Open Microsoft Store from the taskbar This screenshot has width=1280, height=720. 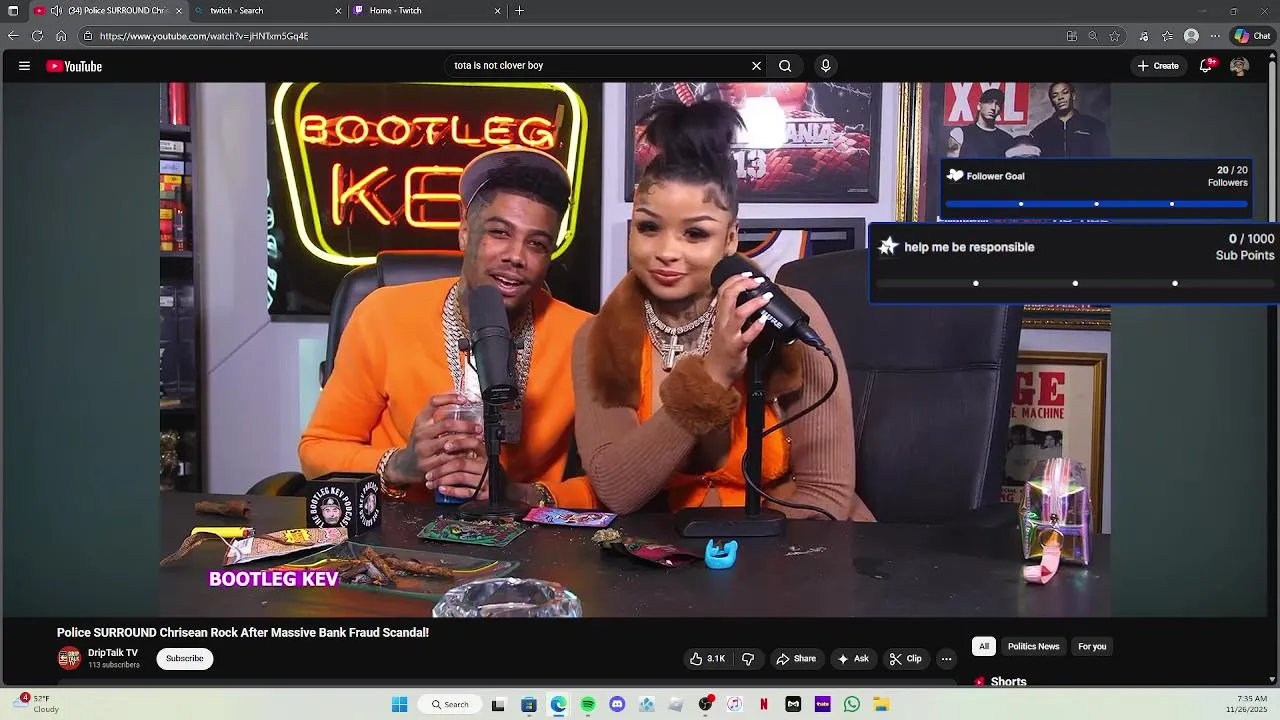(x=529, y=705)
